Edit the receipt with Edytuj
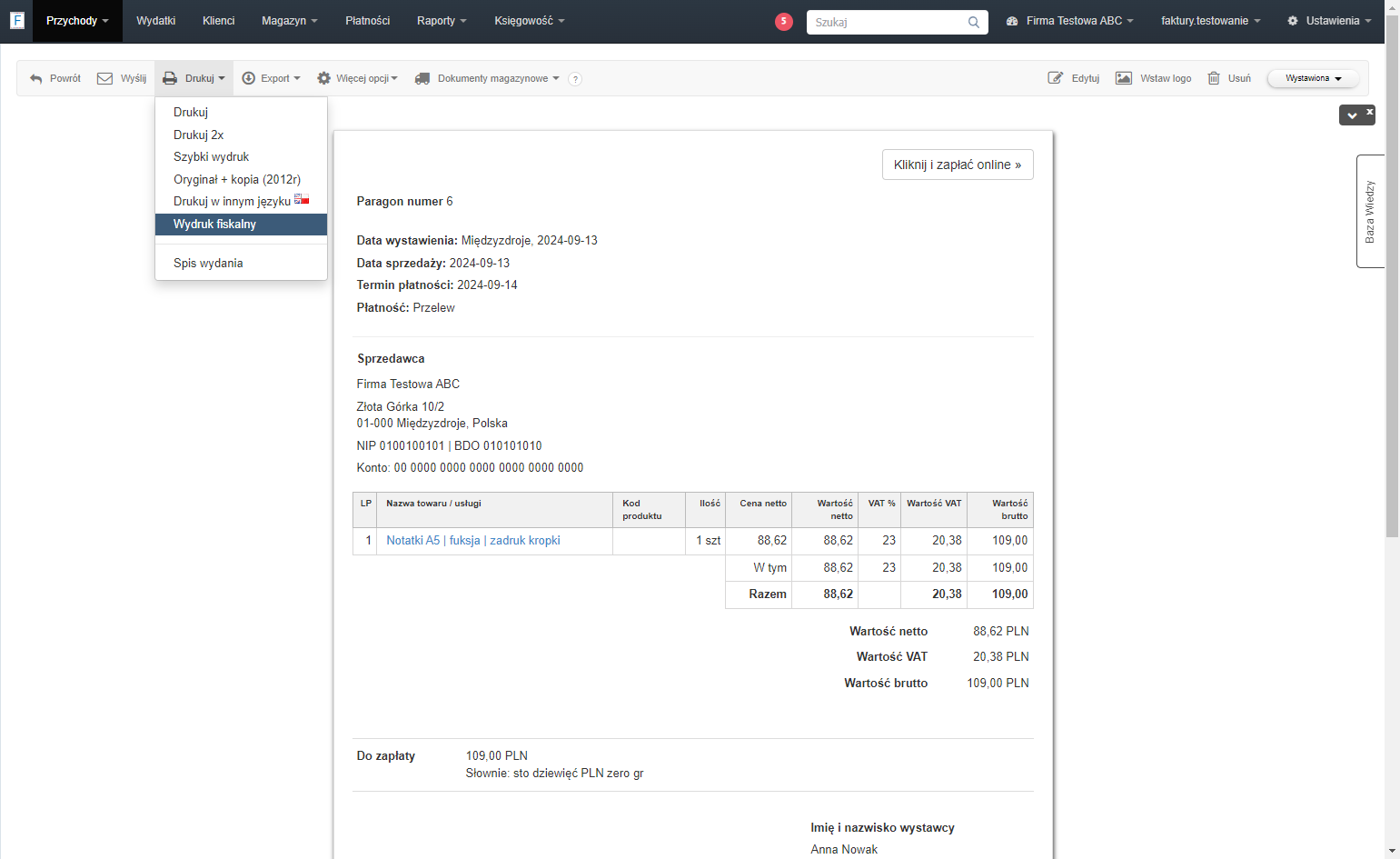The height and width of the screenshot is (859, 1400). (x=1074, y=79)
